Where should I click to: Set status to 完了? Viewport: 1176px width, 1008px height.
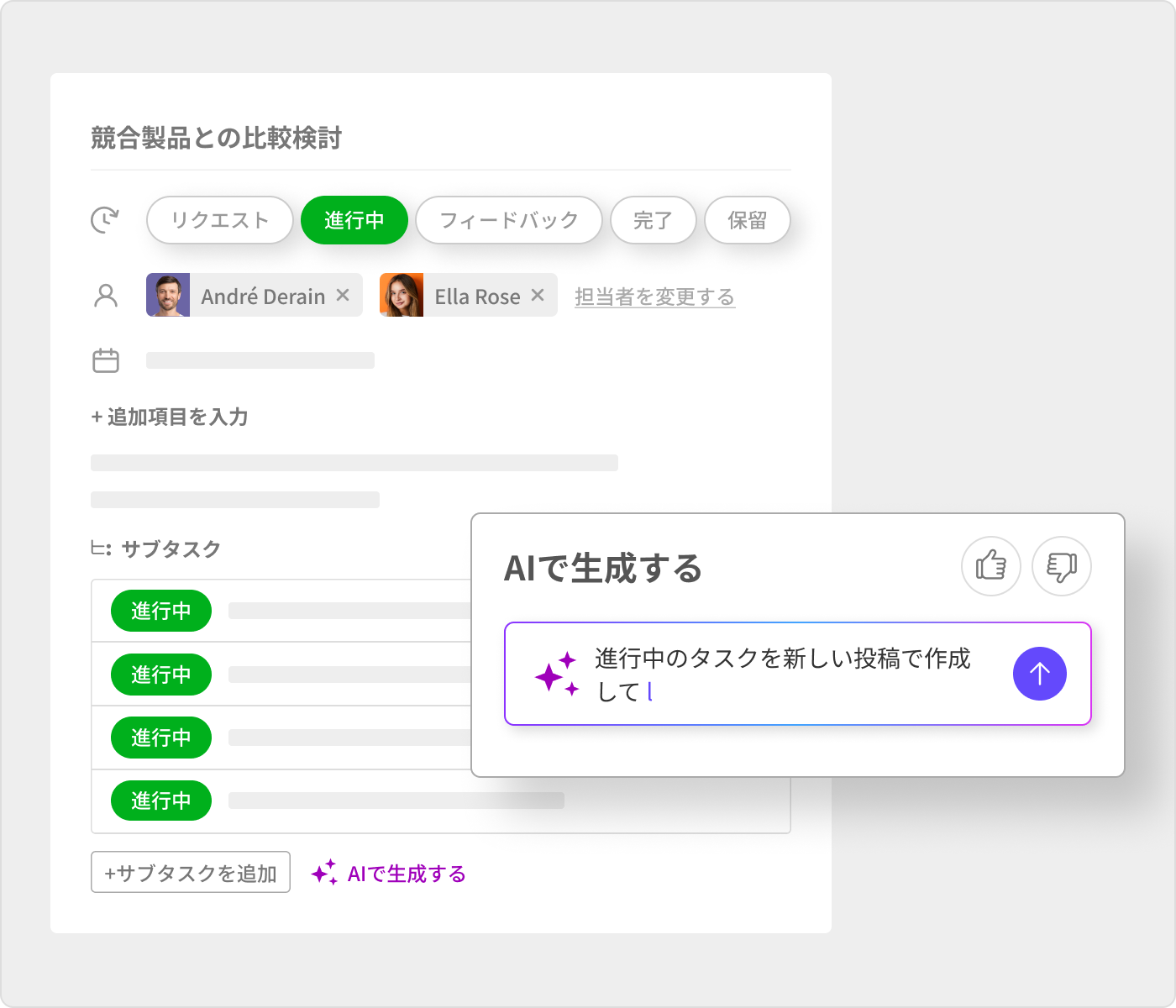[x=653, y=220]
